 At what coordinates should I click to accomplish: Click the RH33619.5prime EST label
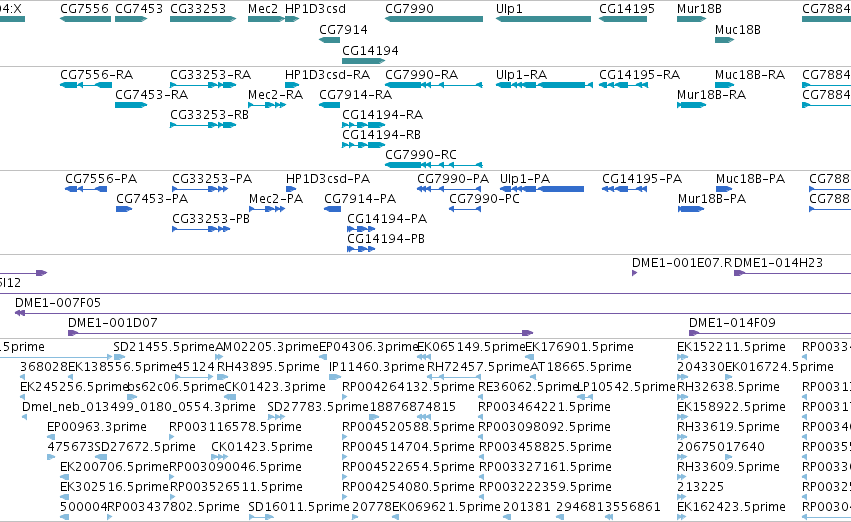(x=728, y=427)
